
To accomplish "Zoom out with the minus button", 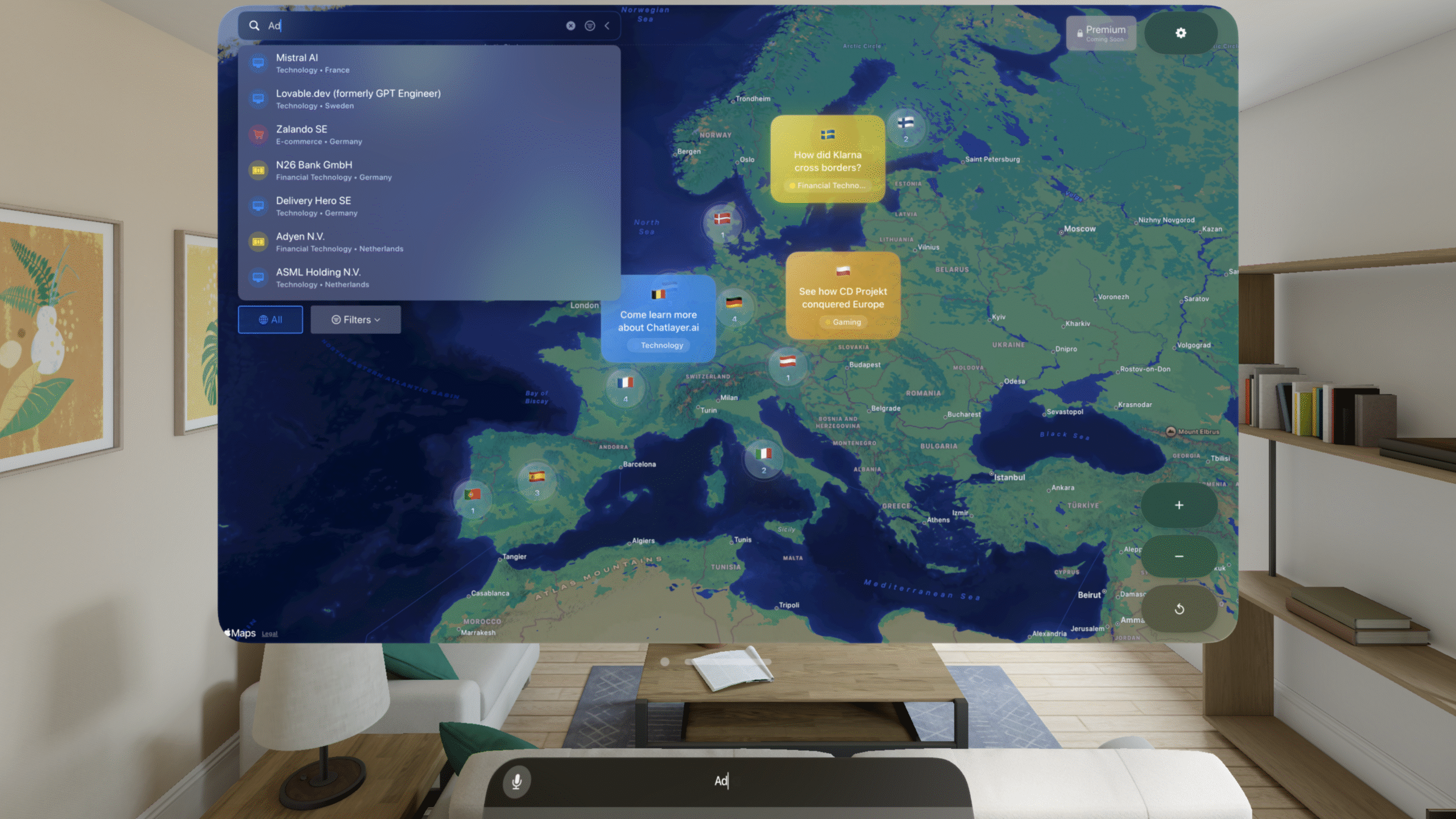I will [1179, 556].
